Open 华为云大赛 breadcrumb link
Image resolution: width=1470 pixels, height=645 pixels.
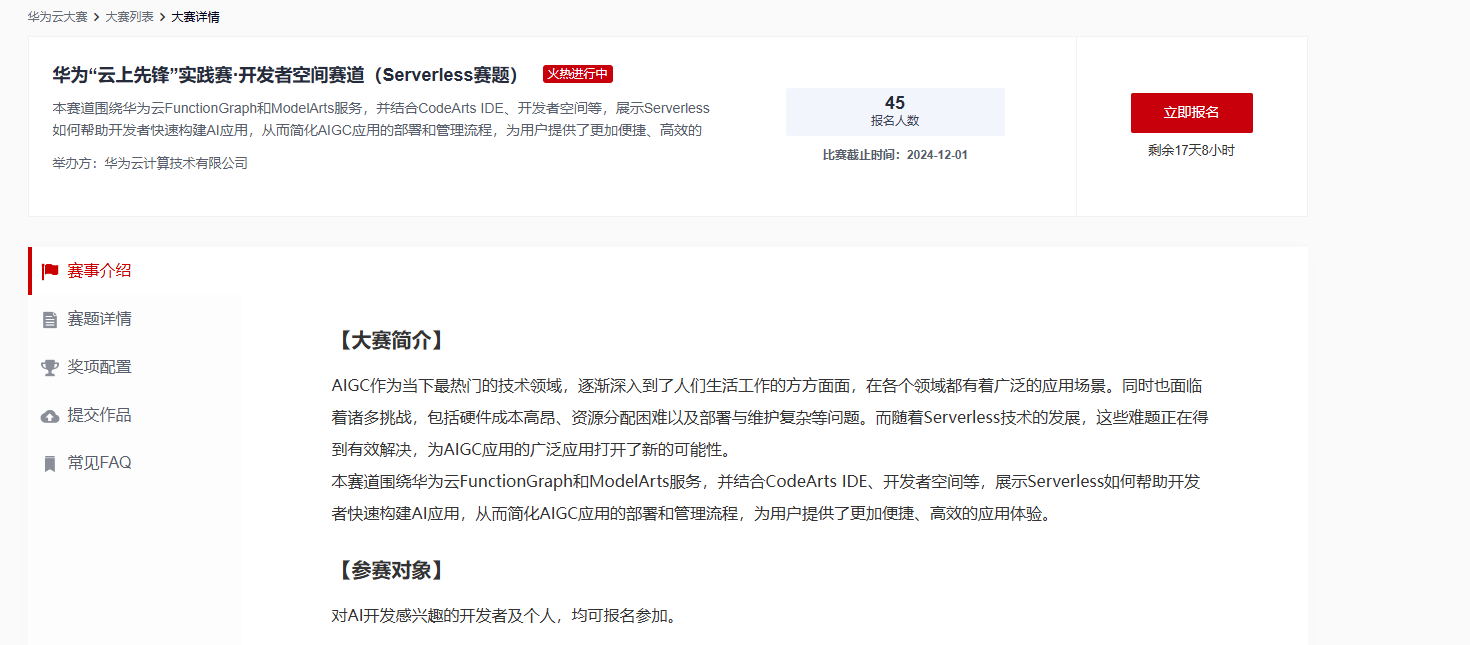click(x=58, y=17)
